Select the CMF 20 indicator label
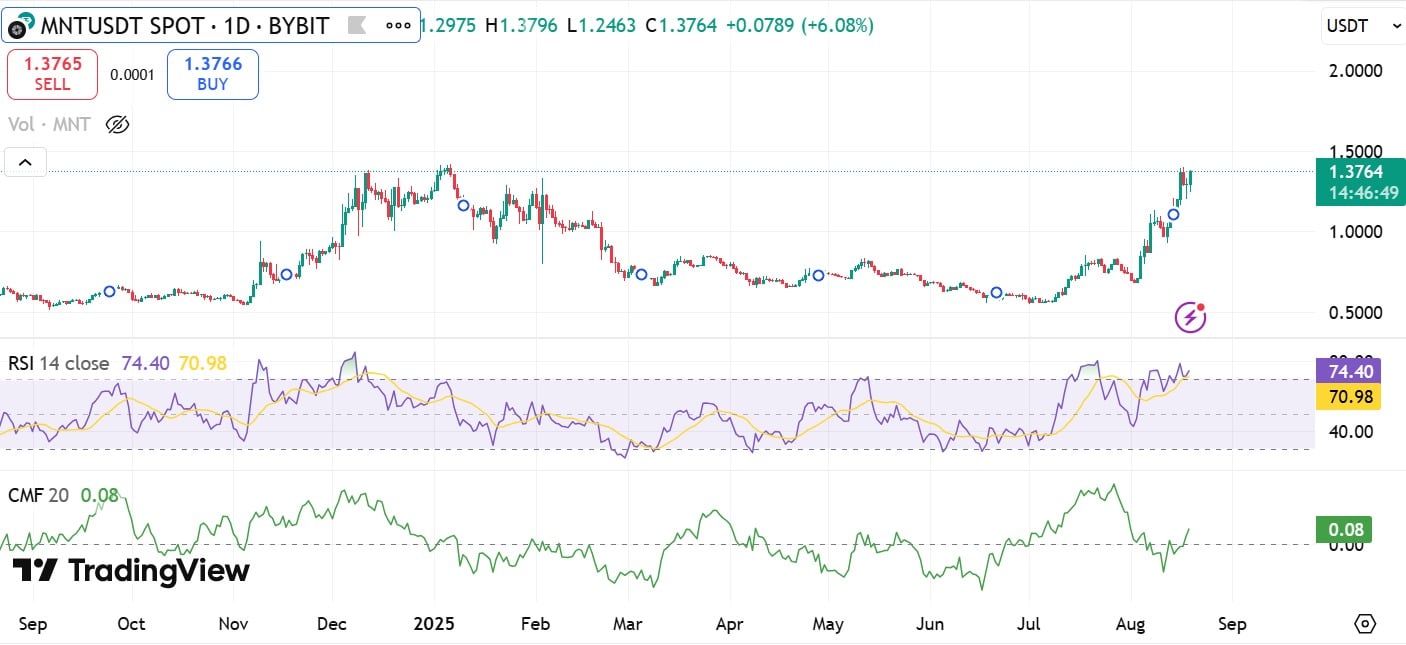Image resolution: width=1406 pixels, height=645 pixels. pos(38,495)
